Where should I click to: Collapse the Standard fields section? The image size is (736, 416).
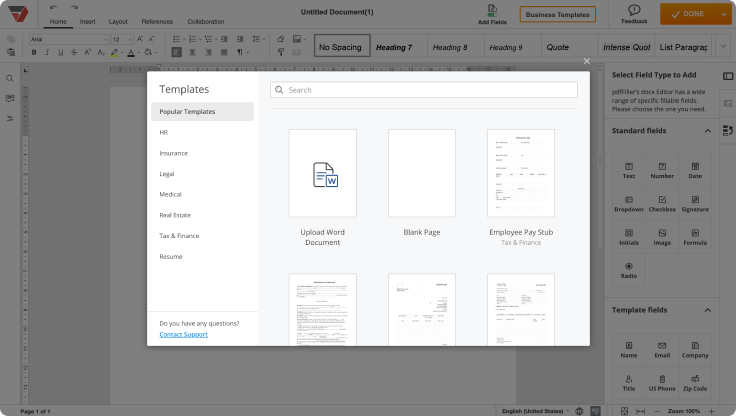(708, 131)
